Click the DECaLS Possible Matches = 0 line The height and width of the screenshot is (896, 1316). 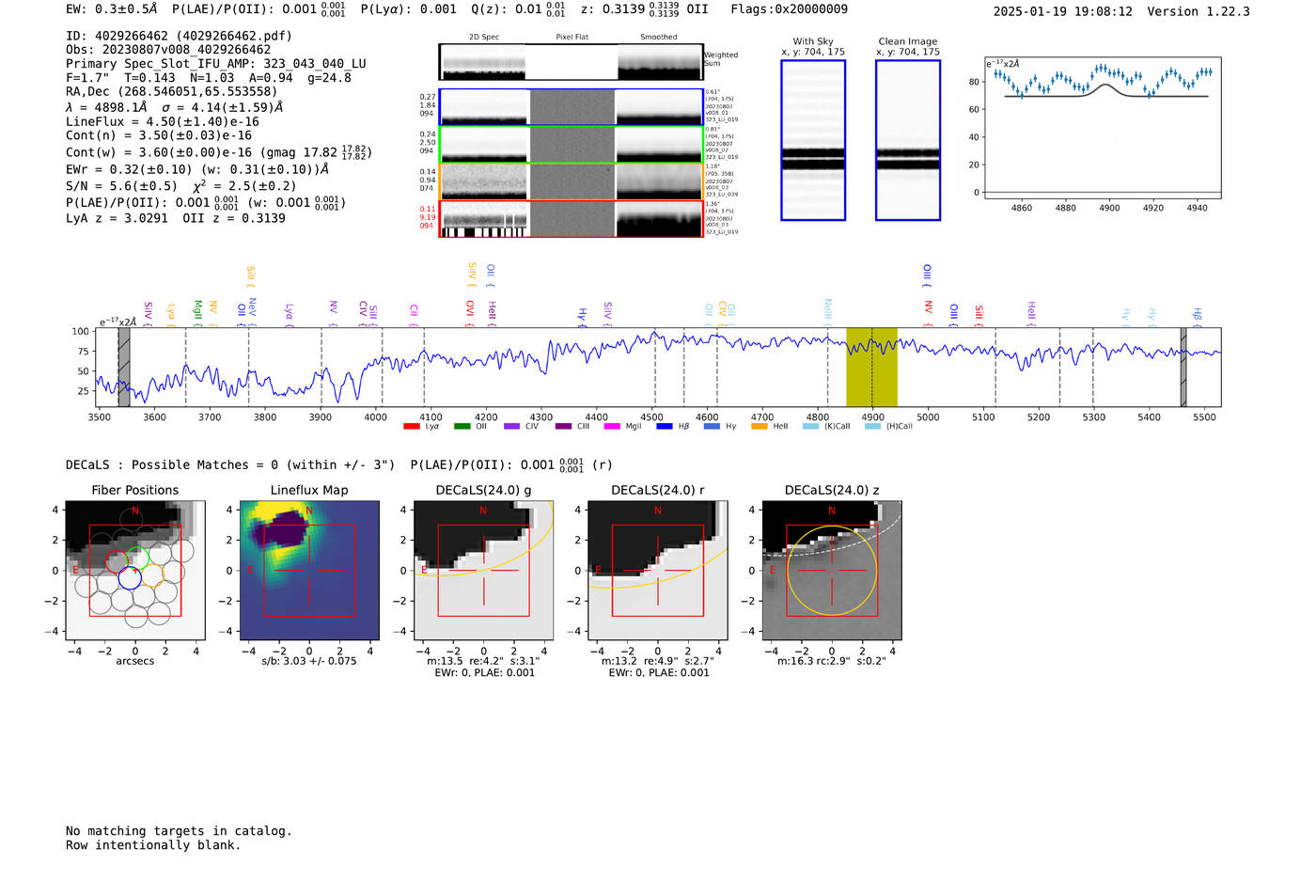(x=230, y=464)
